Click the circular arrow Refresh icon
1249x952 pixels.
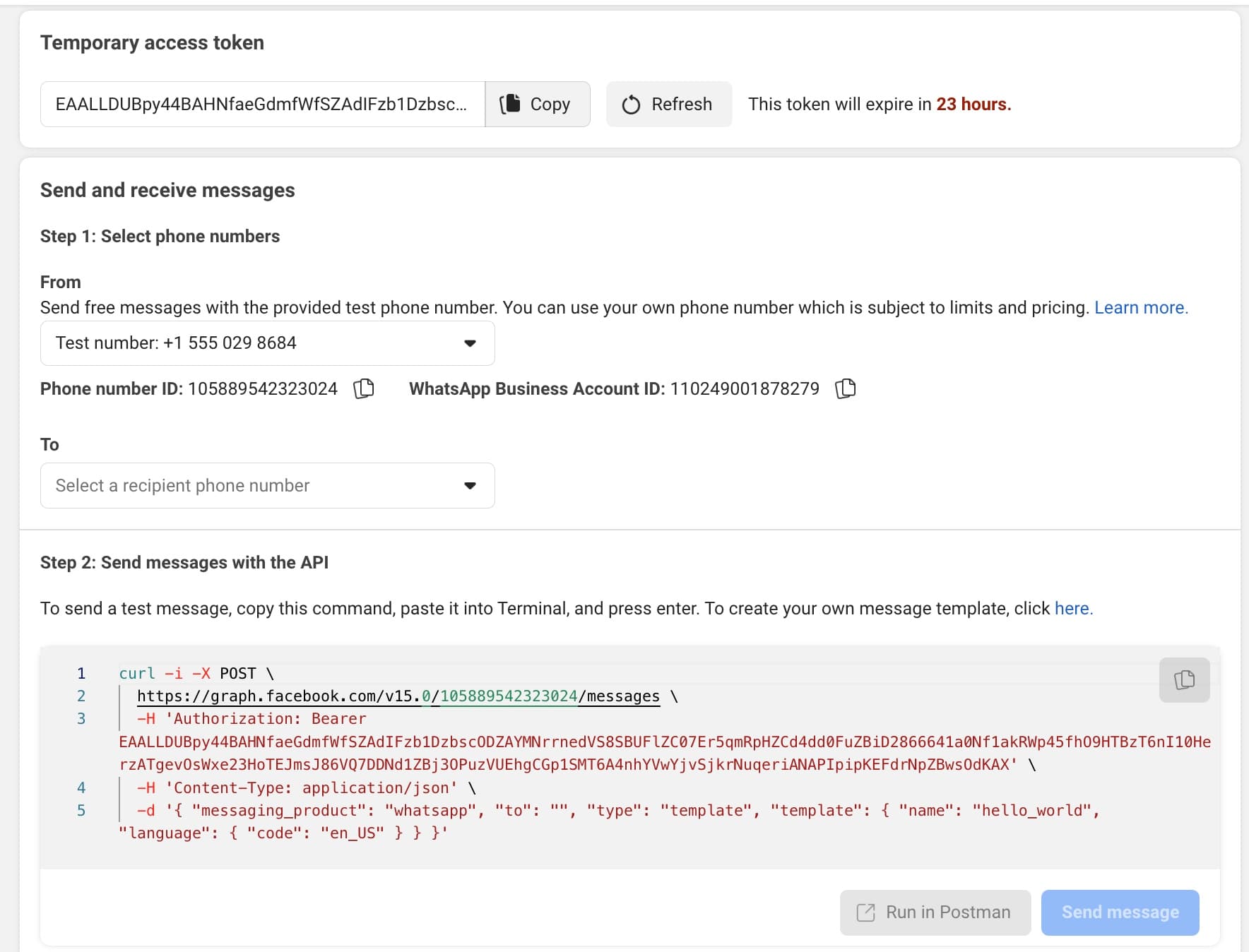pos(631,105)
